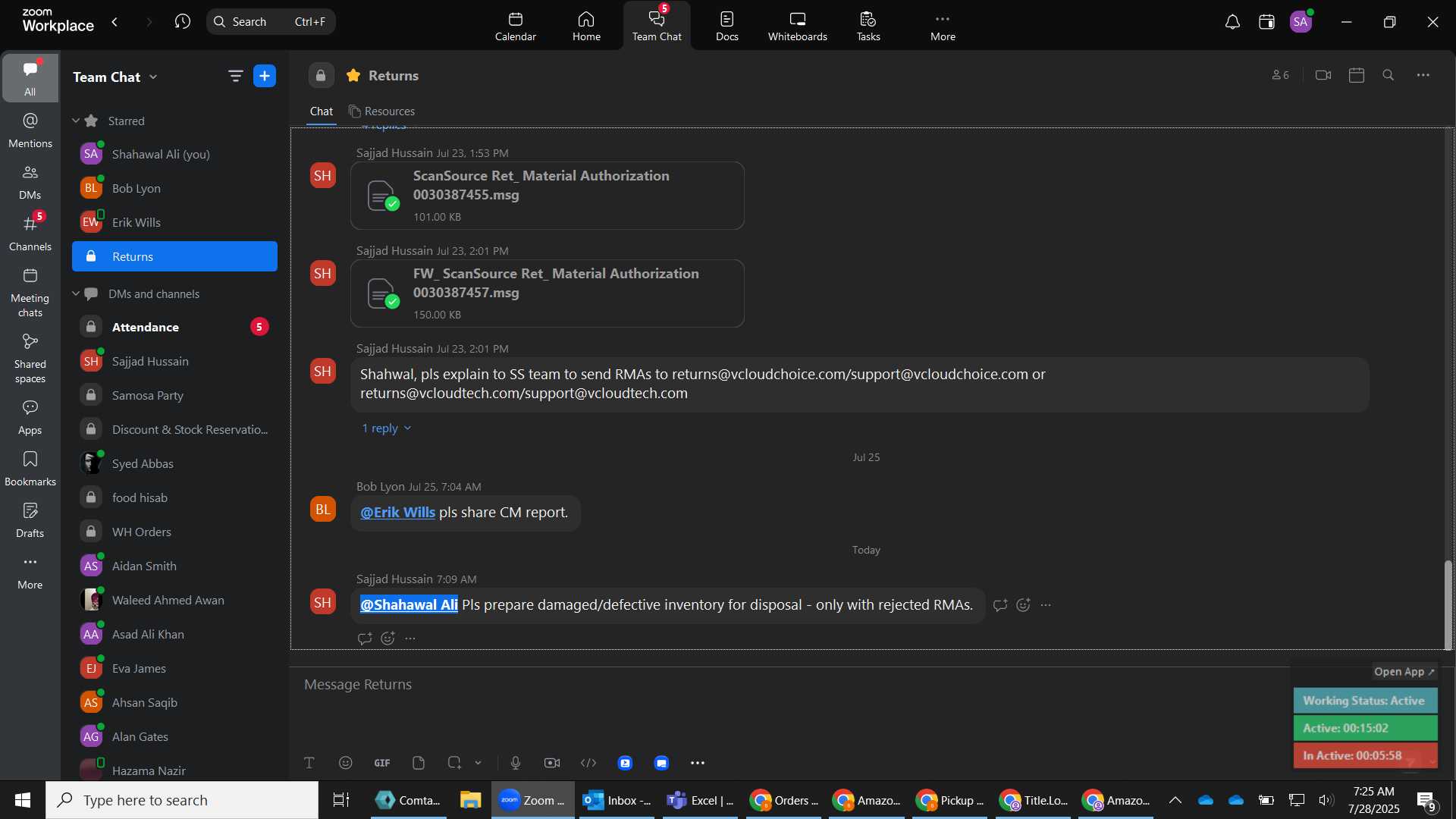Open chat with Sajjad Hussain
The image size is (1456, 819).
click(174, 361)
